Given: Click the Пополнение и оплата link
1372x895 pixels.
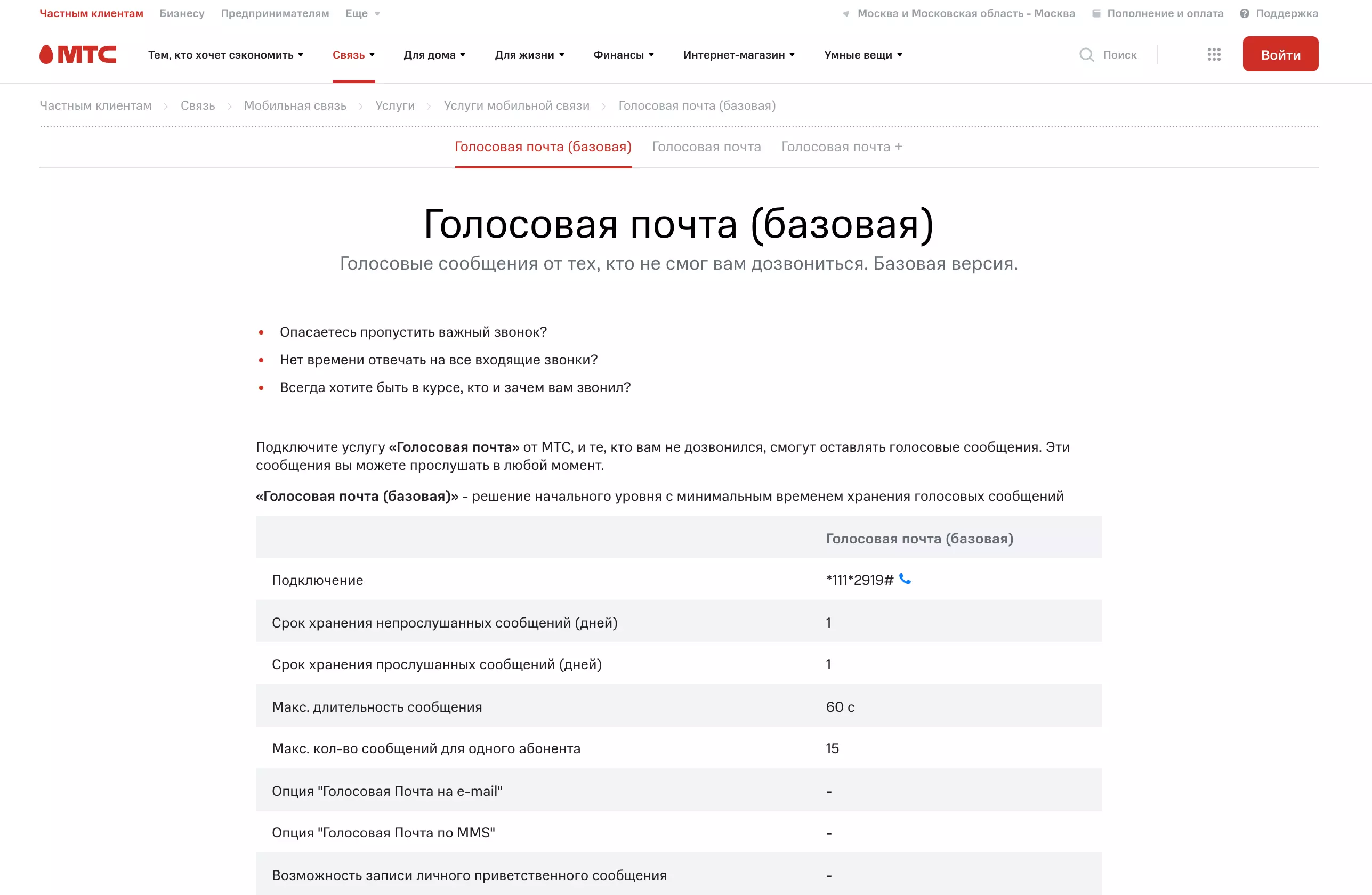Looking at the screenshot, I should (x=1165, y=13).
